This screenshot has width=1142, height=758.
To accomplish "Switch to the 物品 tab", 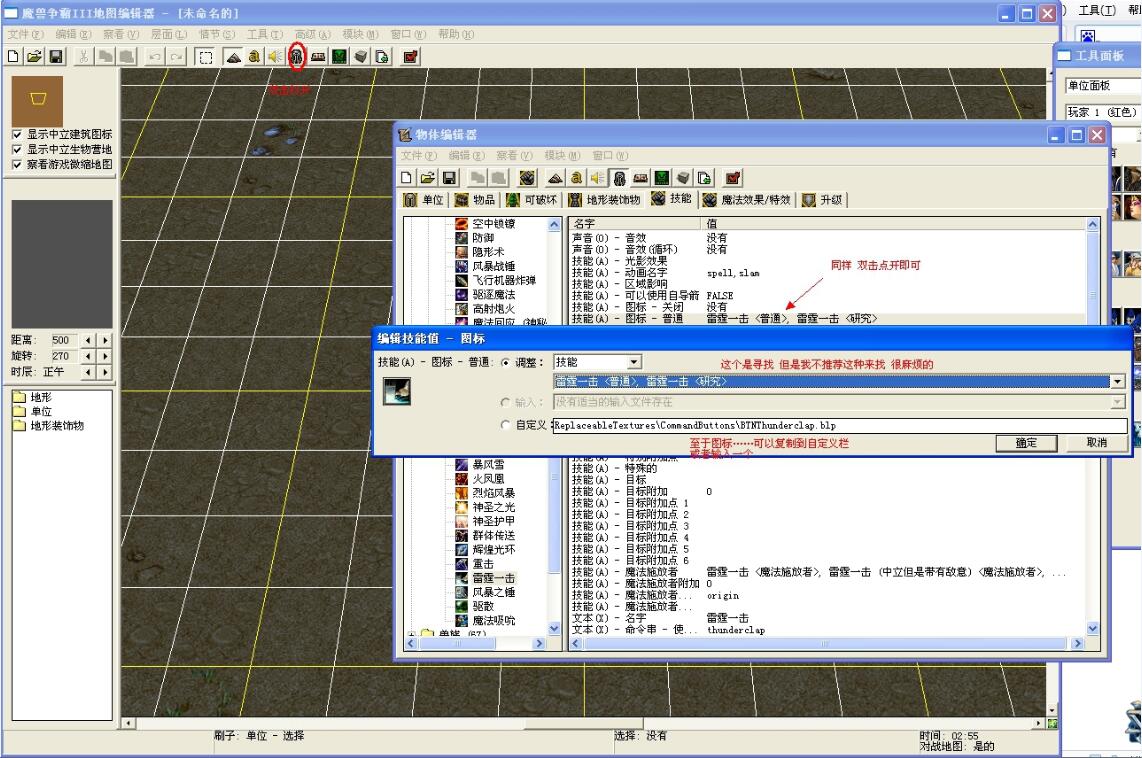I will [480, 200].
